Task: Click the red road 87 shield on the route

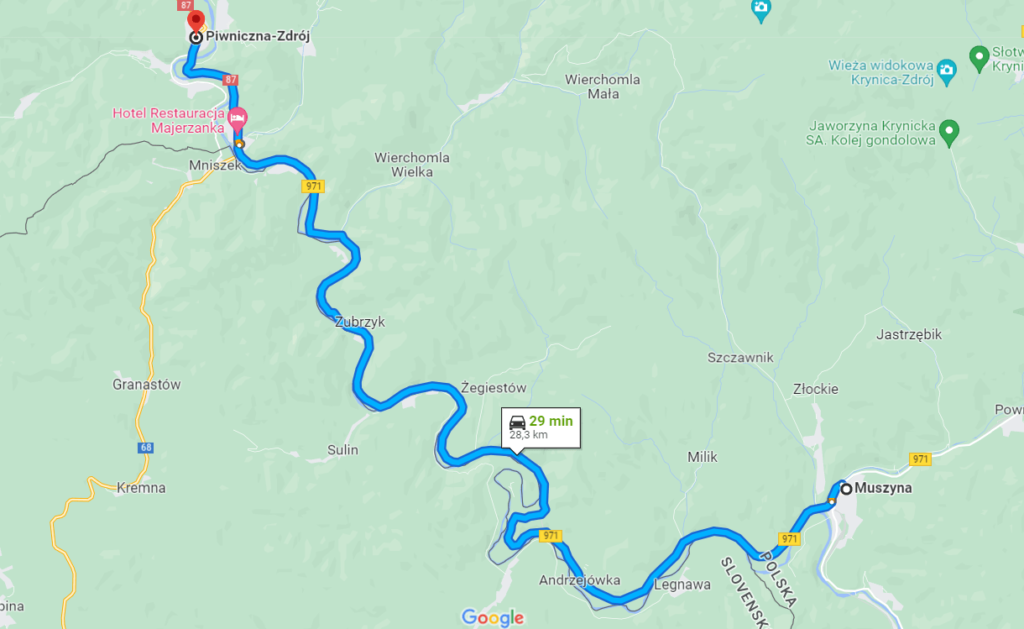Action: 230,80
